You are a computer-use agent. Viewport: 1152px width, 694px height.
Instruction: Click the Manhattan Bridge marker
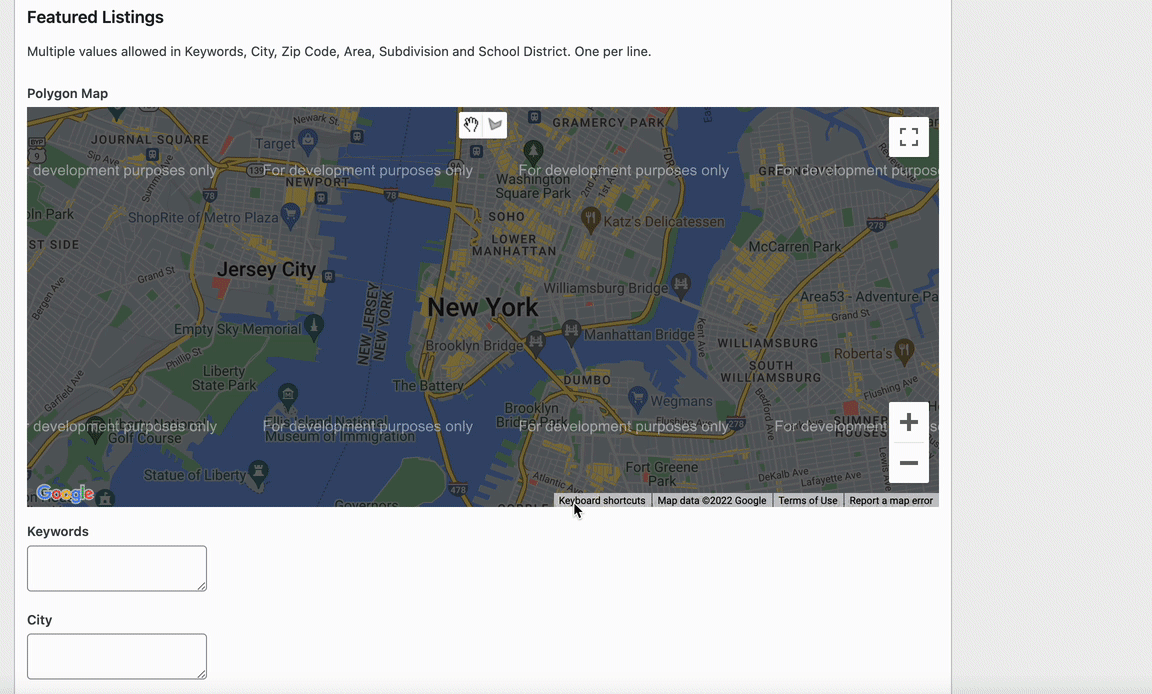click(571, 333)
